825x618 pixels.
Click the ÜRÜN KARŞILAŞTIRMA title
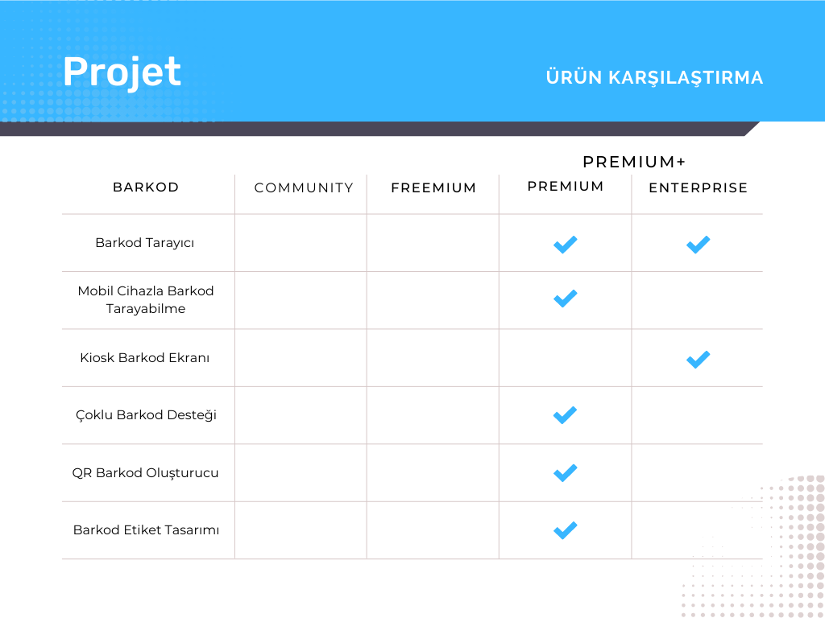(x=654, y=77)
